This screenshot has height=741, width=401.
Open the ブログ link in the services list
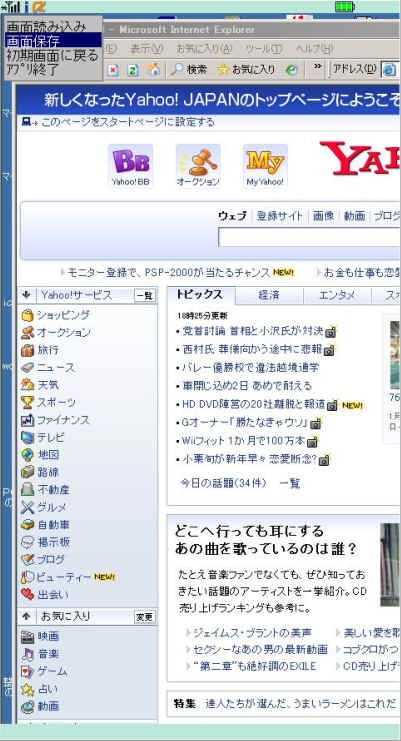(x=51, y=560)
